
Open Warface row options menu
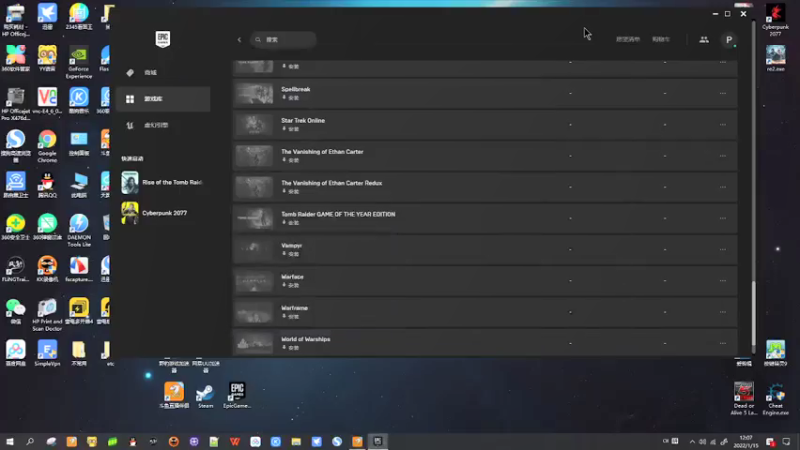point(722,281)
